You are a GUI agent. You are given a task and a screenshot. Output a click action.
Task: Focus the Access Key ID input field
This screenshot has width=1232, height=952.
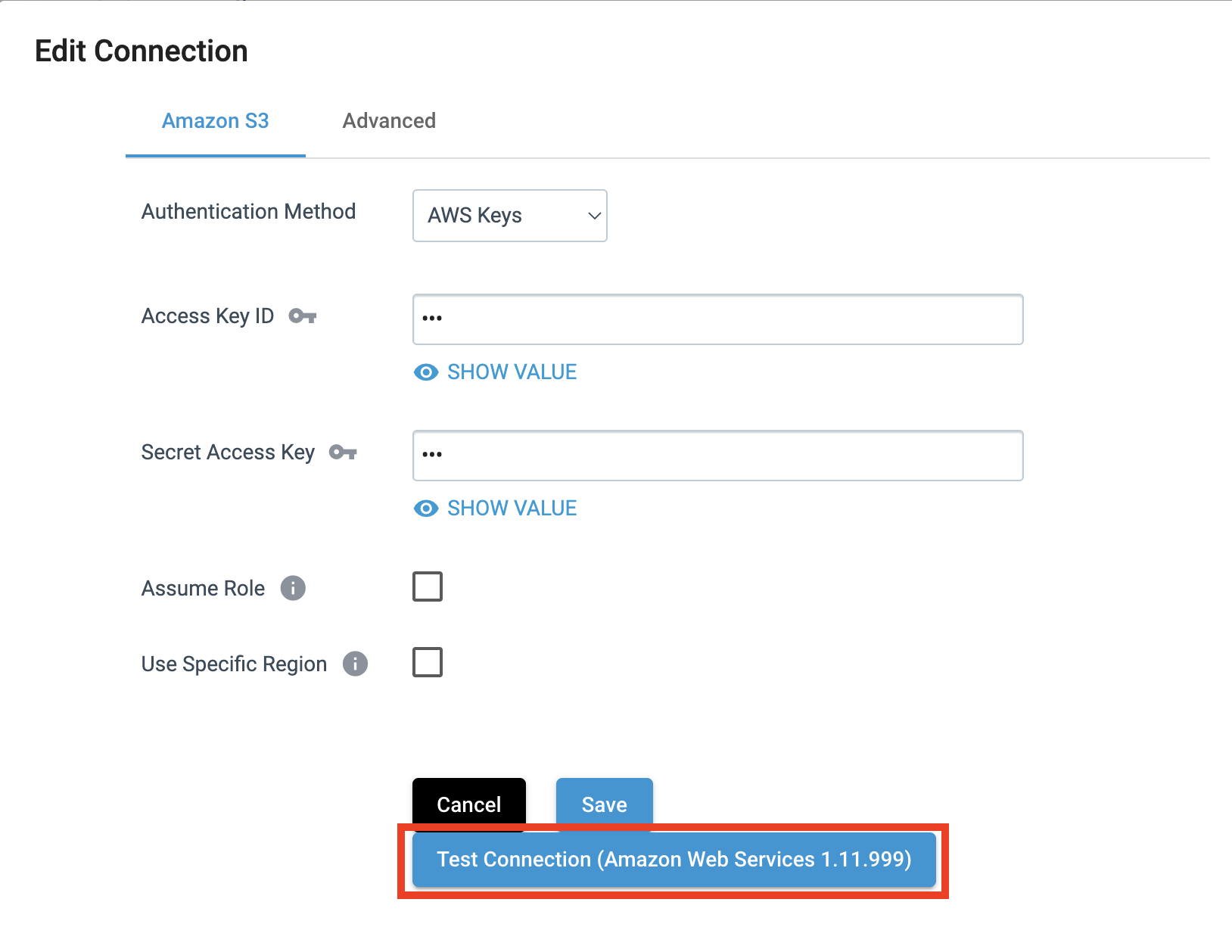pyautogui.click(x=718, y=319)
